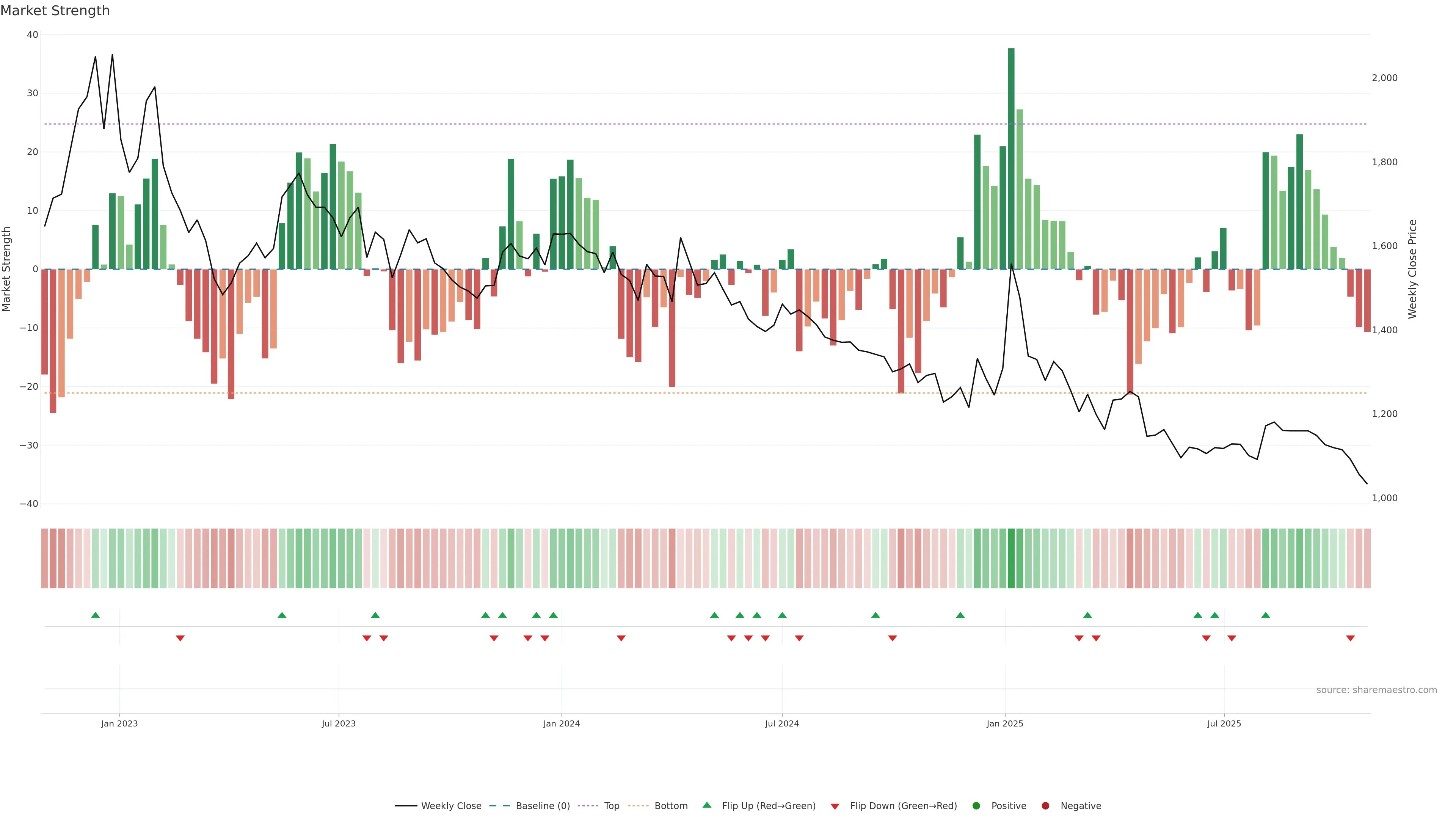The width and height of the screenshot is (1456, 819).
Task: Click the green Flip Up triangle in legend
Action: pos(706,805)
